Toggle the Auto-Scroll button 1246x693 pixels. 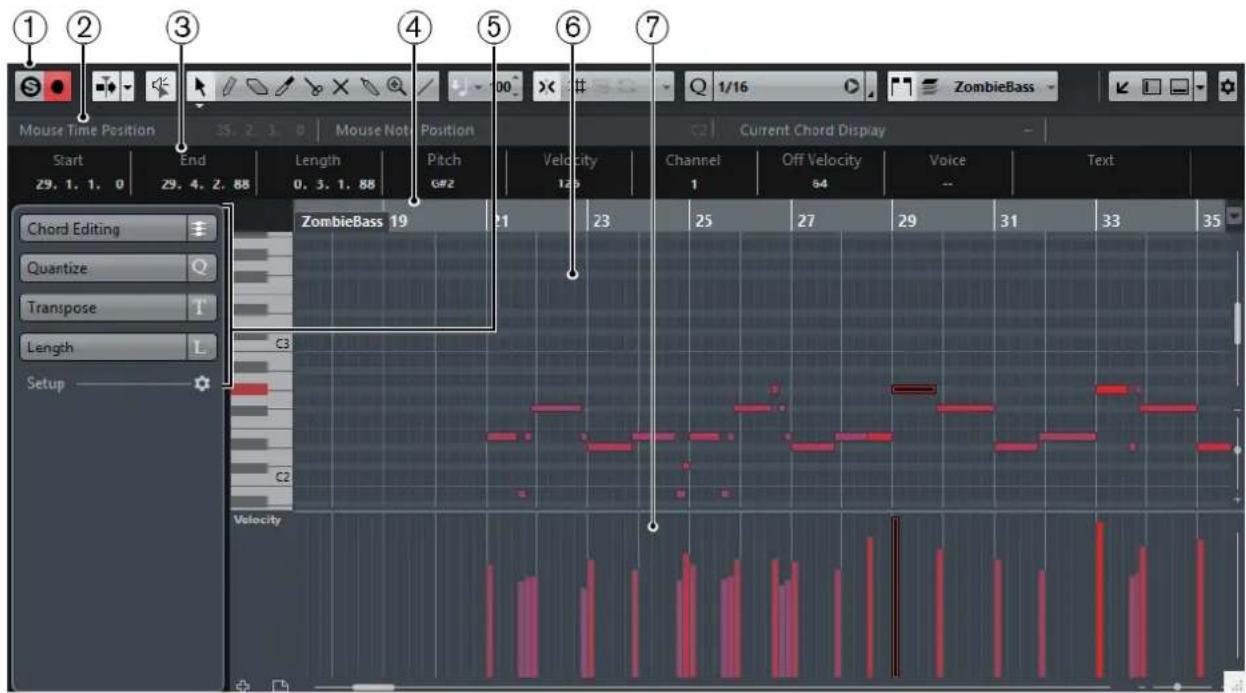point(104,87)
